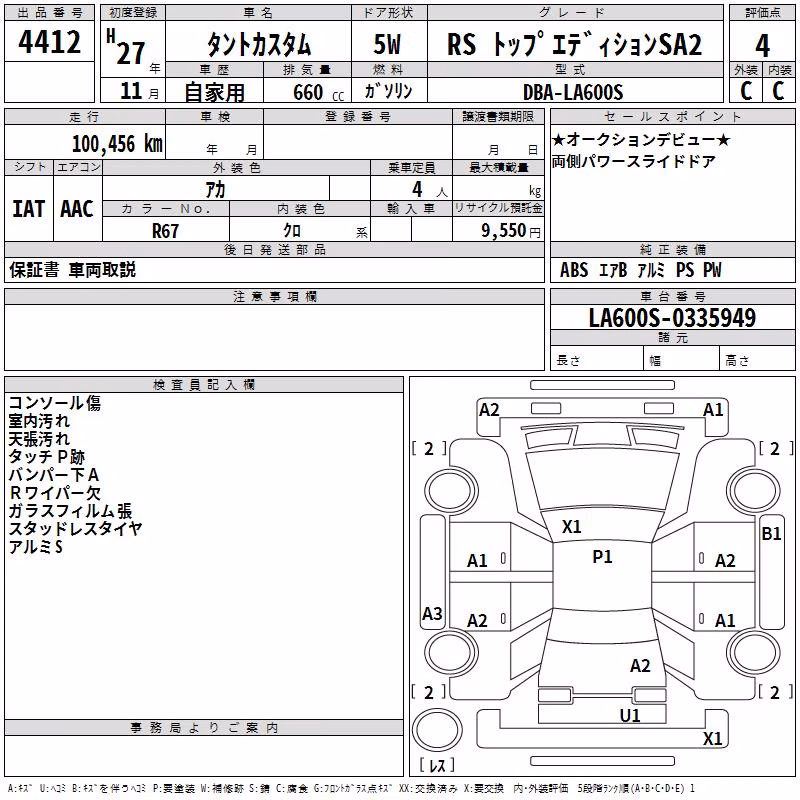The width and height of the screenshot is (800, 800).
Task: Click the color number R67
Action: coord(165,231)
